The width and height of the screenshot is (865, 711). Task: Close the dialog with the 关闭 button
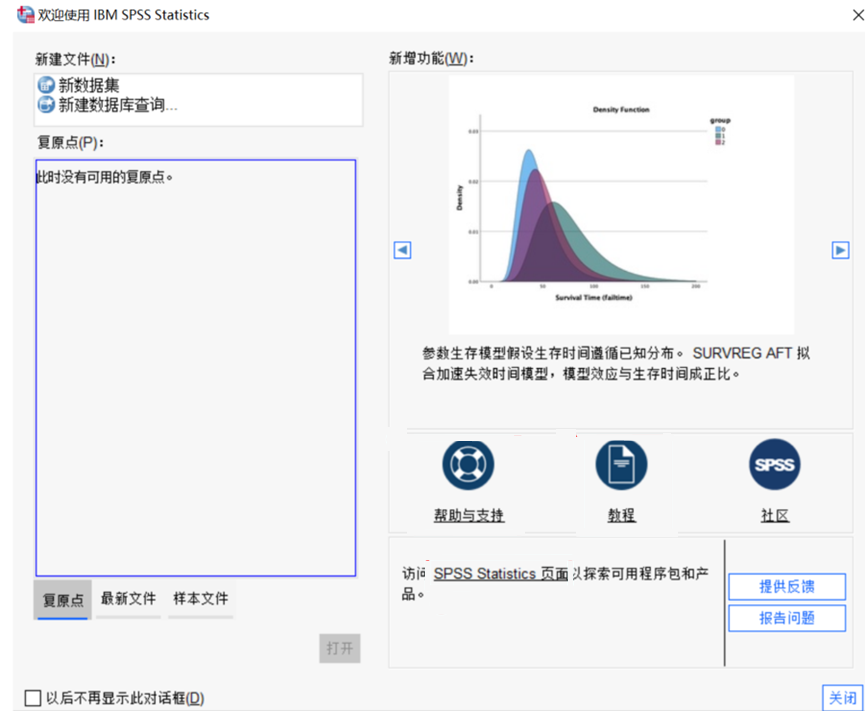[841, 698]
